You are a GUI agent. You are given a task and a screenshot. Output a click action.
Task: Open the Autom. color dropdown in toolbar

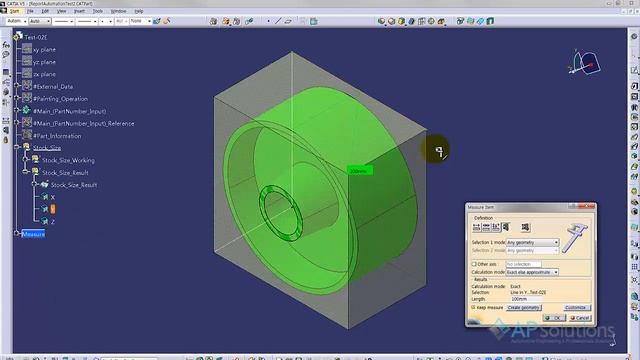(x=17, y=21)
